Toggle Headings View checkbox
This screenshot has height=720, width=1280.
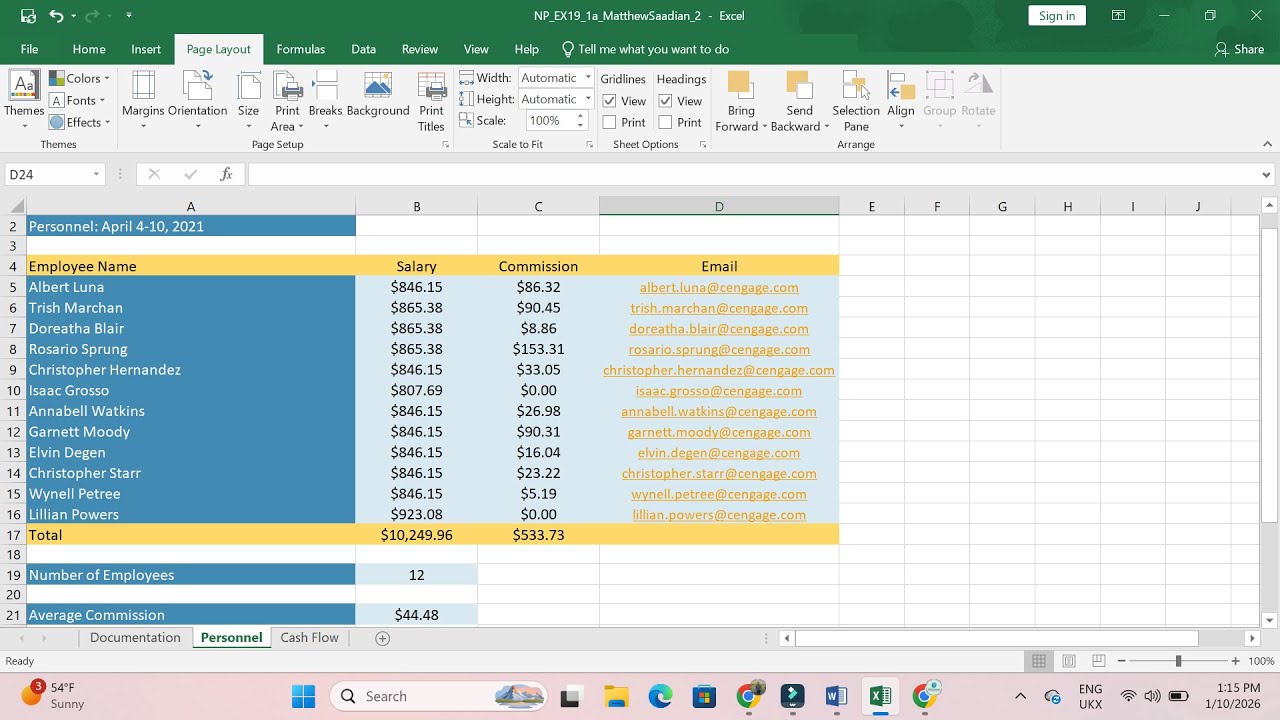pyautogui.click(x=665, y=101)
